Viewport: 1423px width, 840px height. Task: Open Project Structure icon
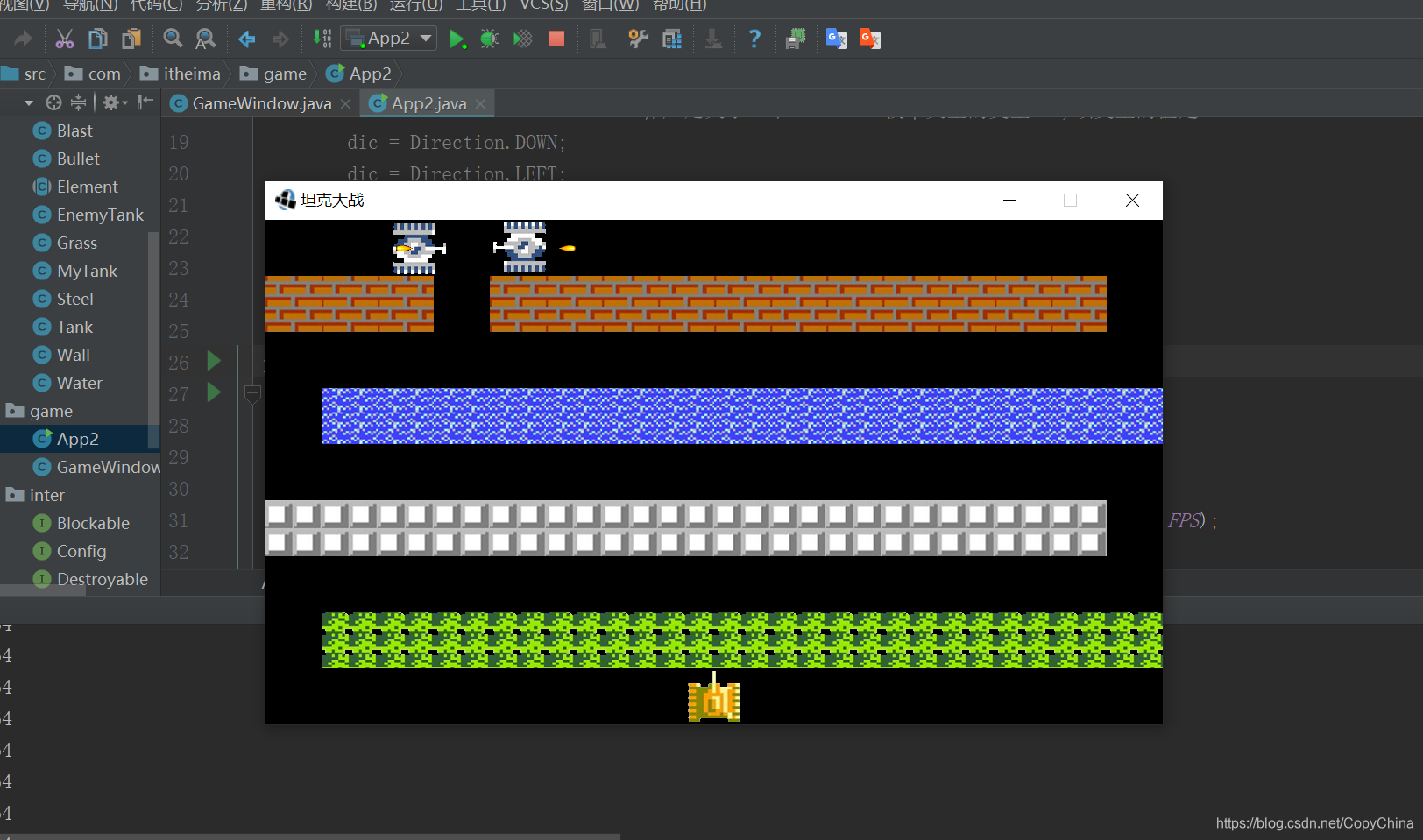pos(672,39)
